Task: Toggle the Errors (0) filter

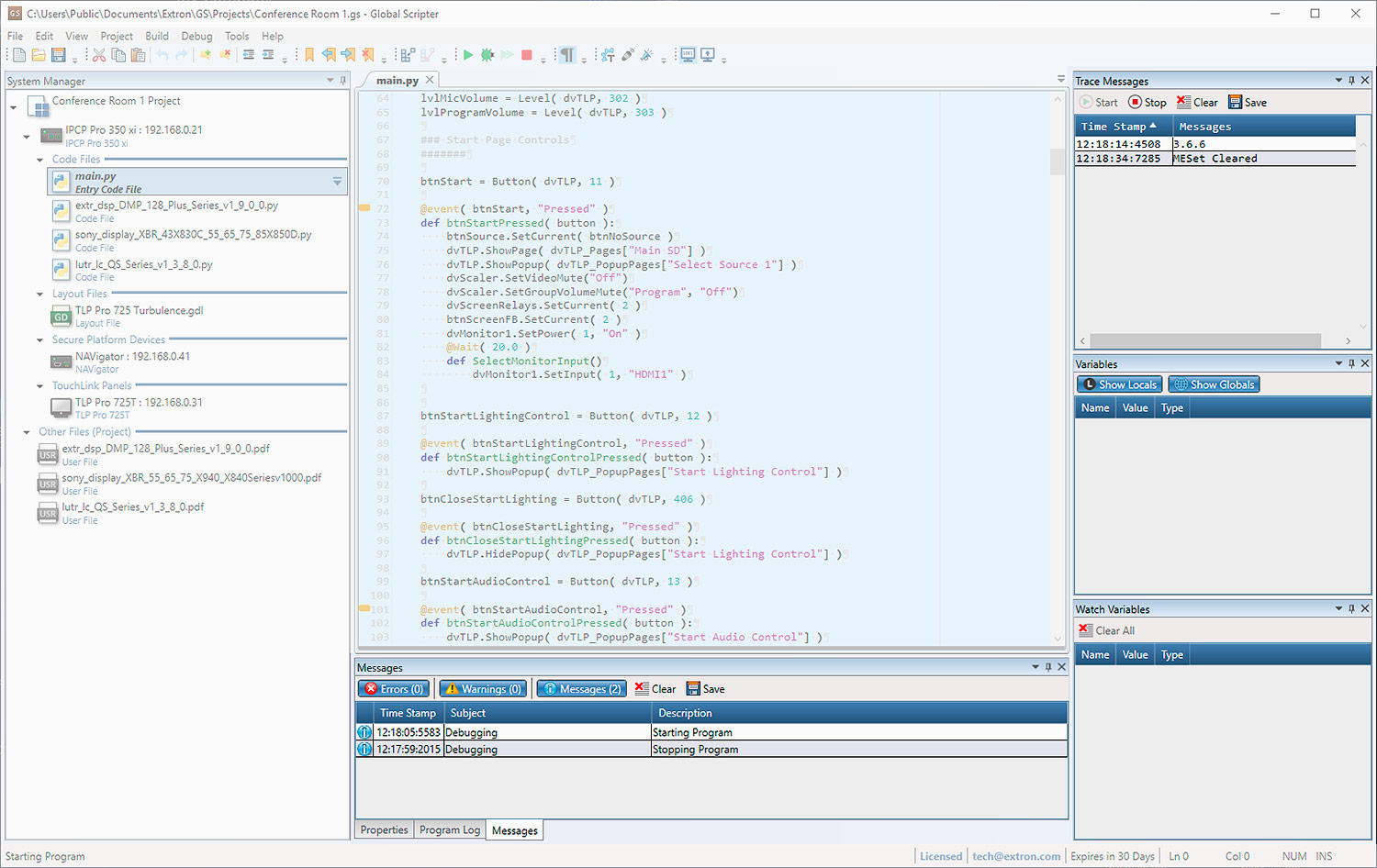Action: 394,689
